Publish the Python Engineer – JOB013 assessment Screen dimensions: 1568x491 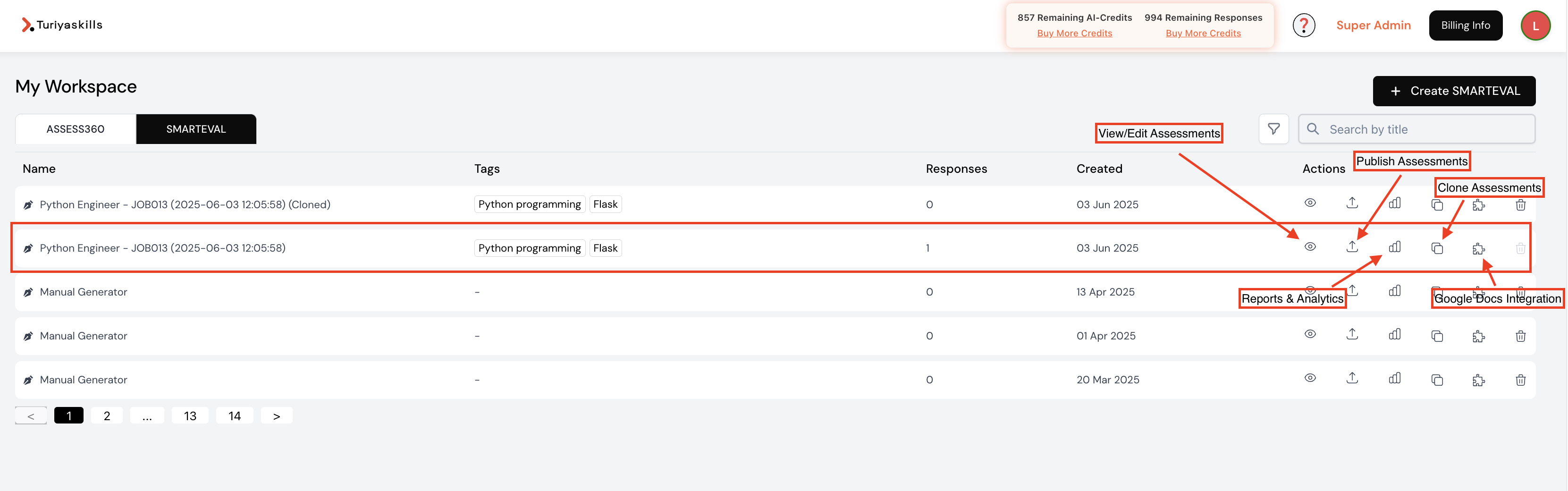point(1352,247)
